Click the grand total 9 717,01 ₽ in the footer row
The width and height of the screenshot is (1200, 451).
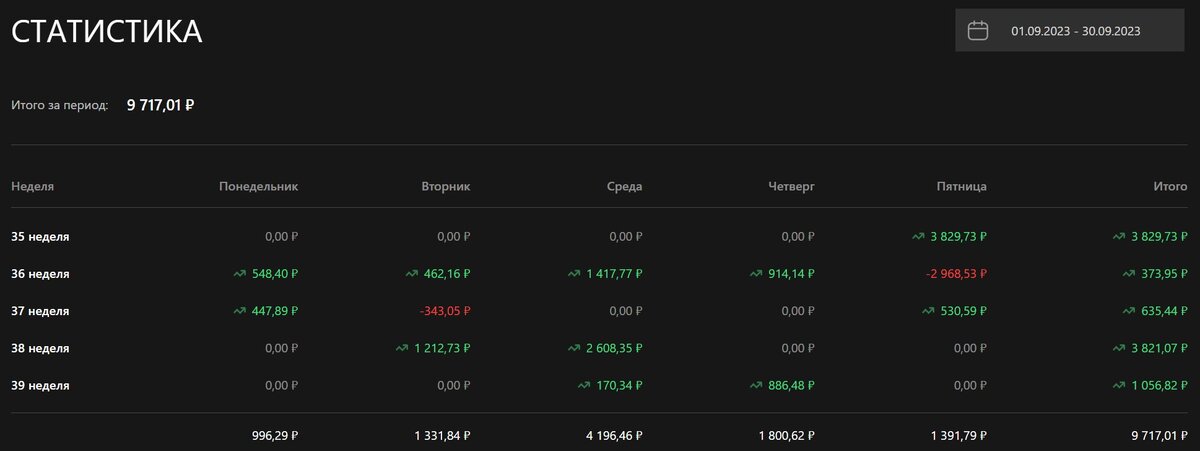tap(1159, 436)
